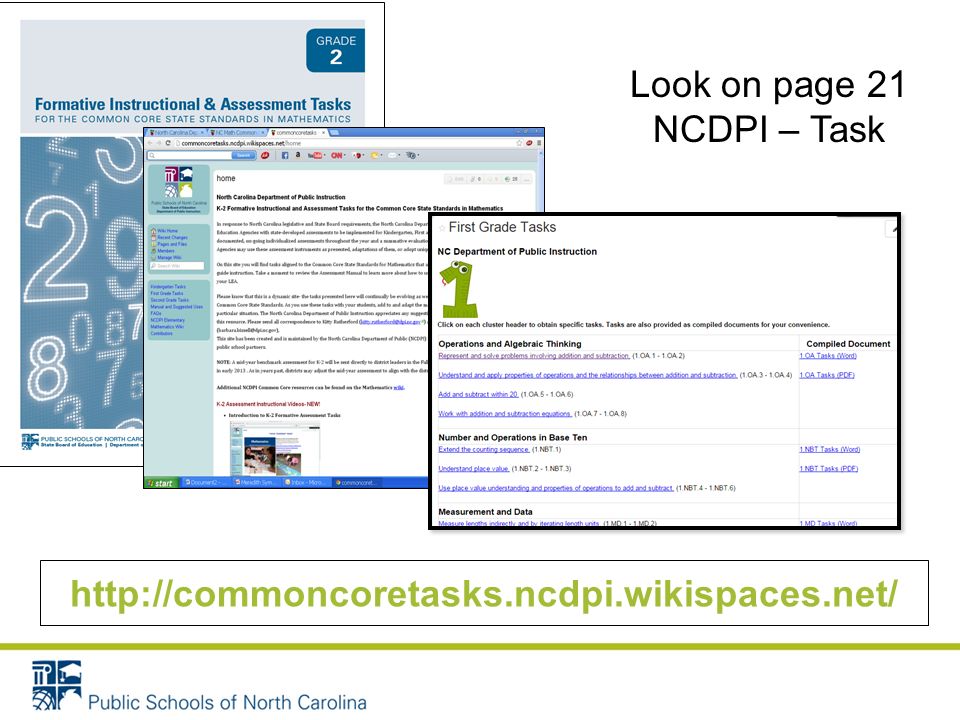The width and height of the screenshot is (960, 720).
Task: Open FAQs sidebar link
Action: [156, 313]
